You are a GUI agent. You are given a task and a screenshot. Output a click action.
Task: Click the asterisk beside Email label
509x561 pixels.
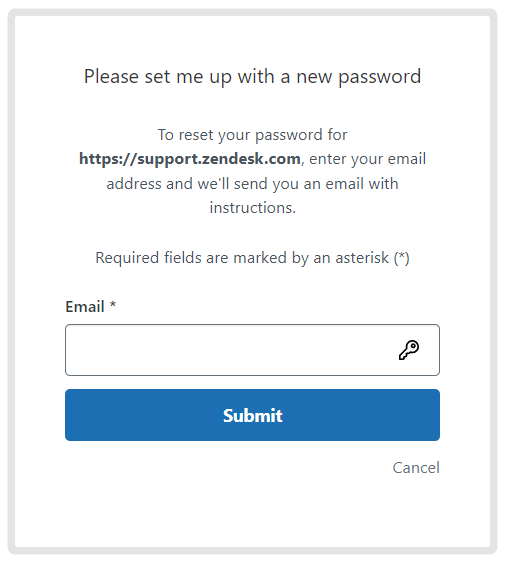pos(113,305)
